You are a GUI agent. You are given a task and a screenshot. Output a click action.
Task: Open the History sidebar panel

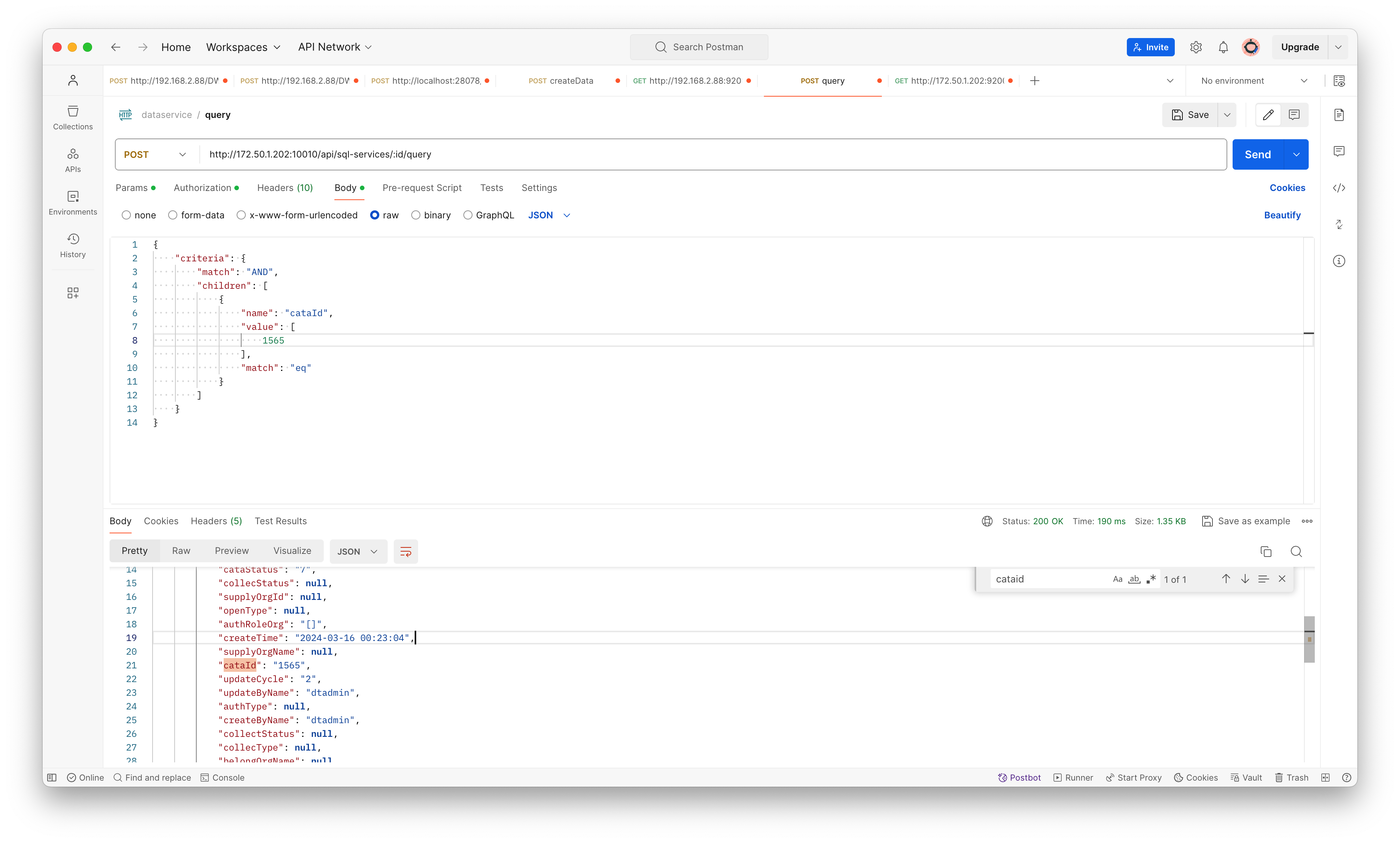pyautogui.click(x=73, y=245)
